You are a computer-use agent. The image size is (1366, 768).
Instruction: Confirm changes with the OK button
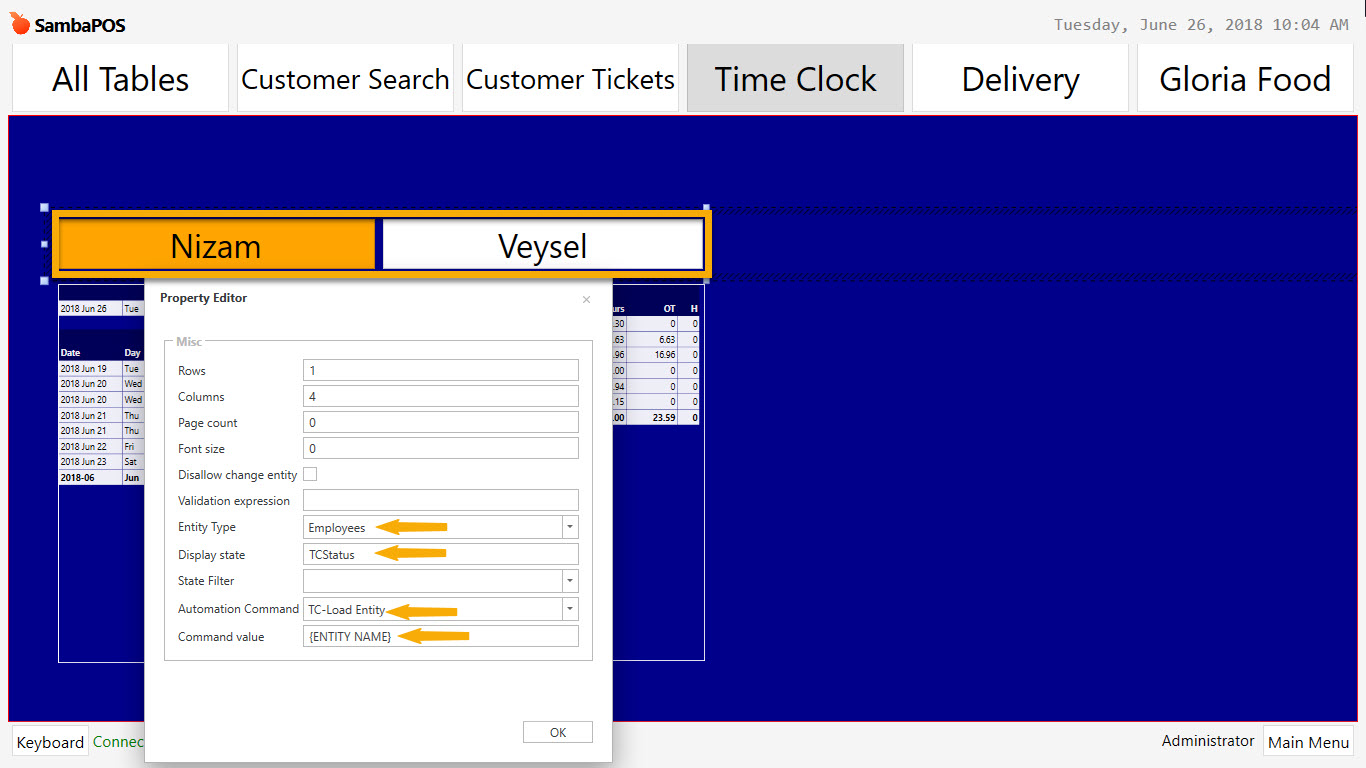coord(557,731)
